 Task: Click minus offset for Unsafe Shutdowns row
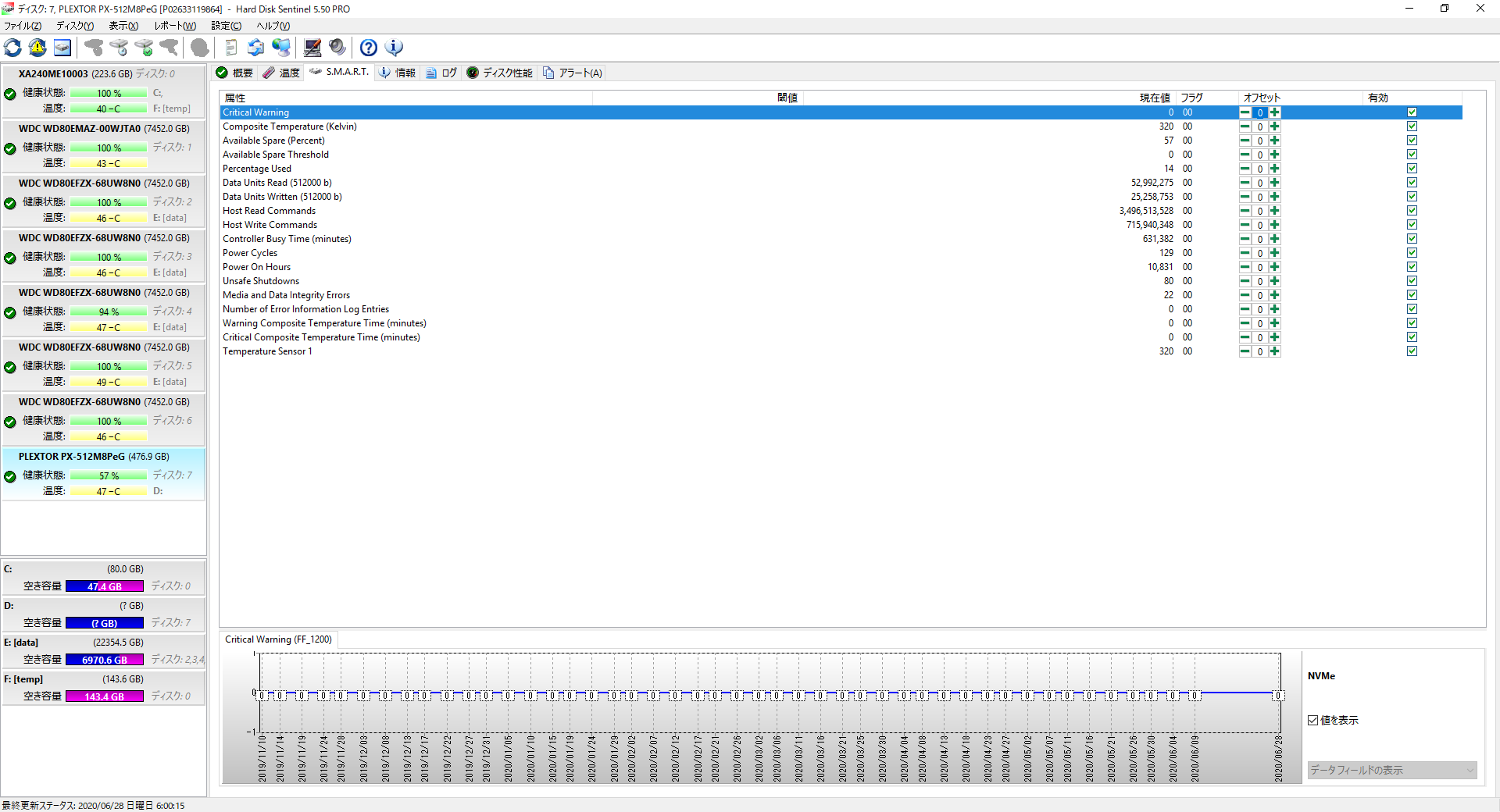[1245, 281]
